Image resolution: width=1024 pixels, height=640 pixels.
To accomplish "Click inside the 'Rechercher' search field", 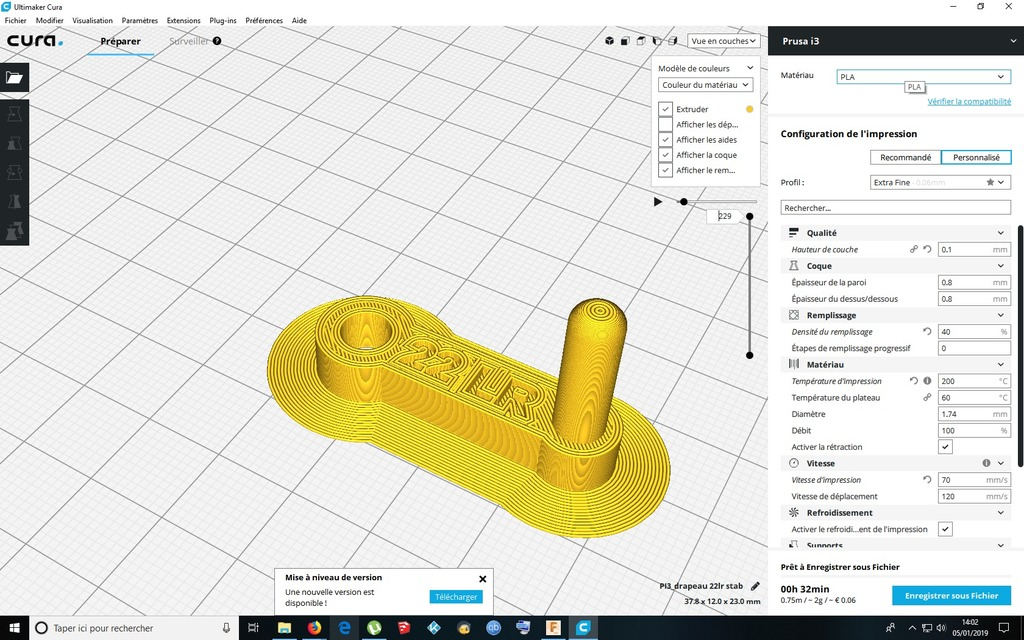I will tap(895, 207).
